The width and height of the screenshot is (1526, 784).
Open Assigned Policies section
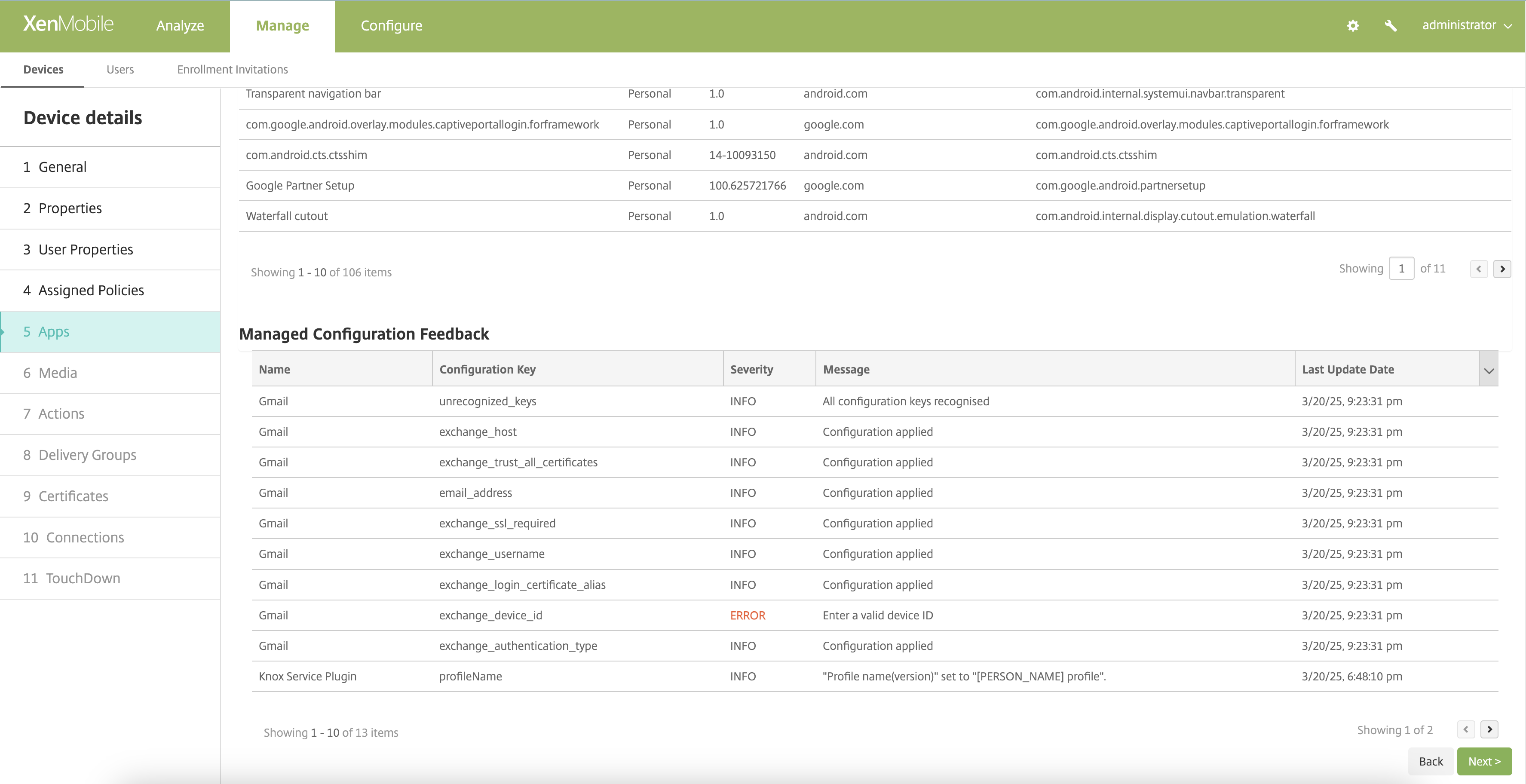click(x=91, y=290)
